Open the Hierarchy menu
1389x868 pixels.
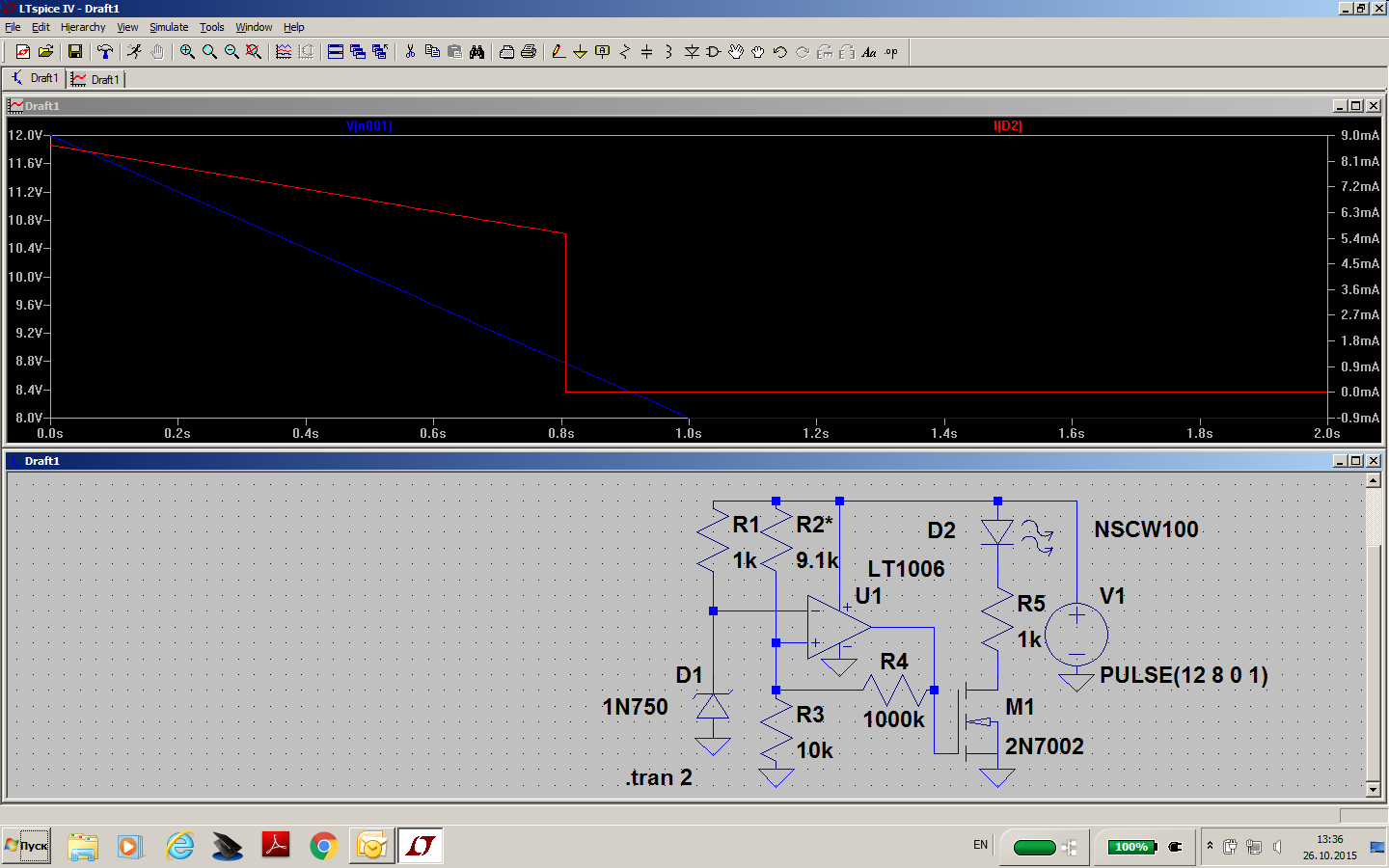(83, 27)
